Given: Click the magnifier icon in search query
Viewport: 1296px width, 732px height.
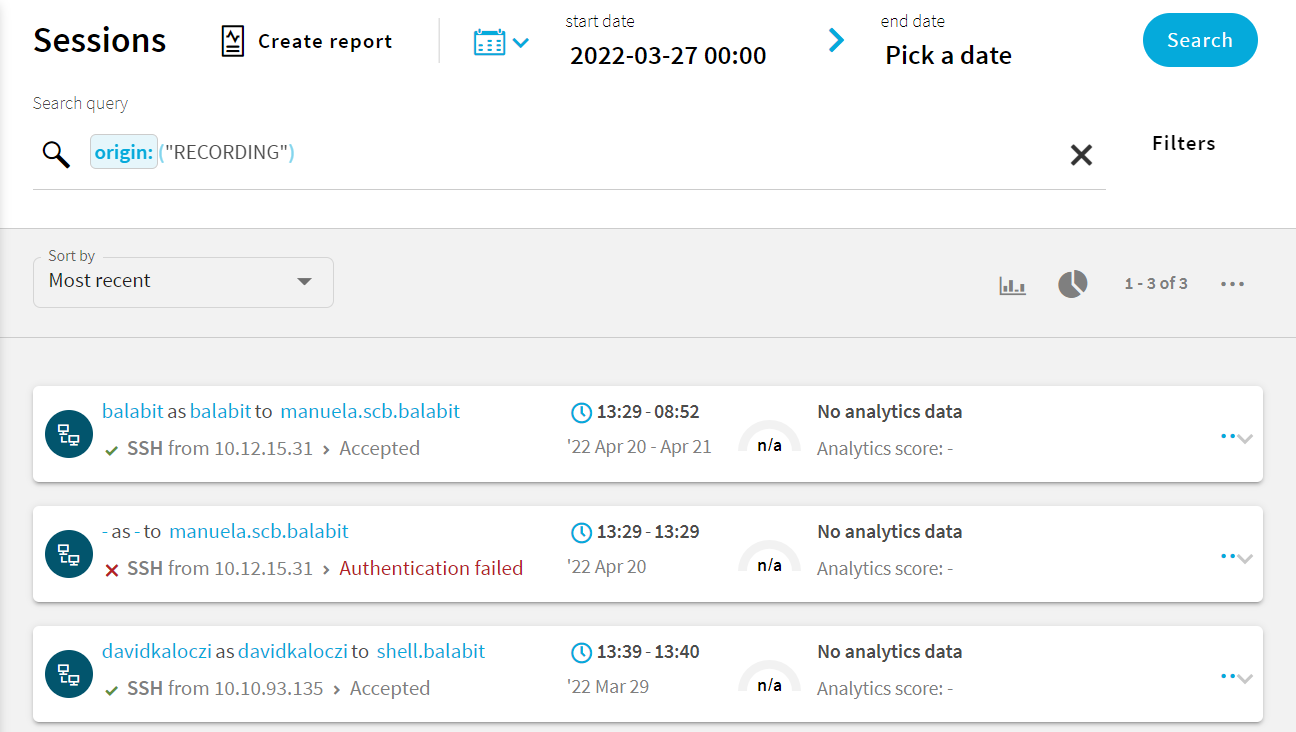Looking at the screenshot, I should (x=56, y=154).
